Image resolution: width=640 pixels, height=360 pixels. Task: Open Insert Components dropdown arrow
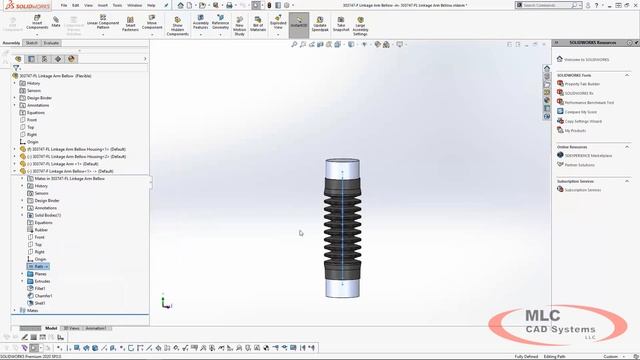point(37,35)
